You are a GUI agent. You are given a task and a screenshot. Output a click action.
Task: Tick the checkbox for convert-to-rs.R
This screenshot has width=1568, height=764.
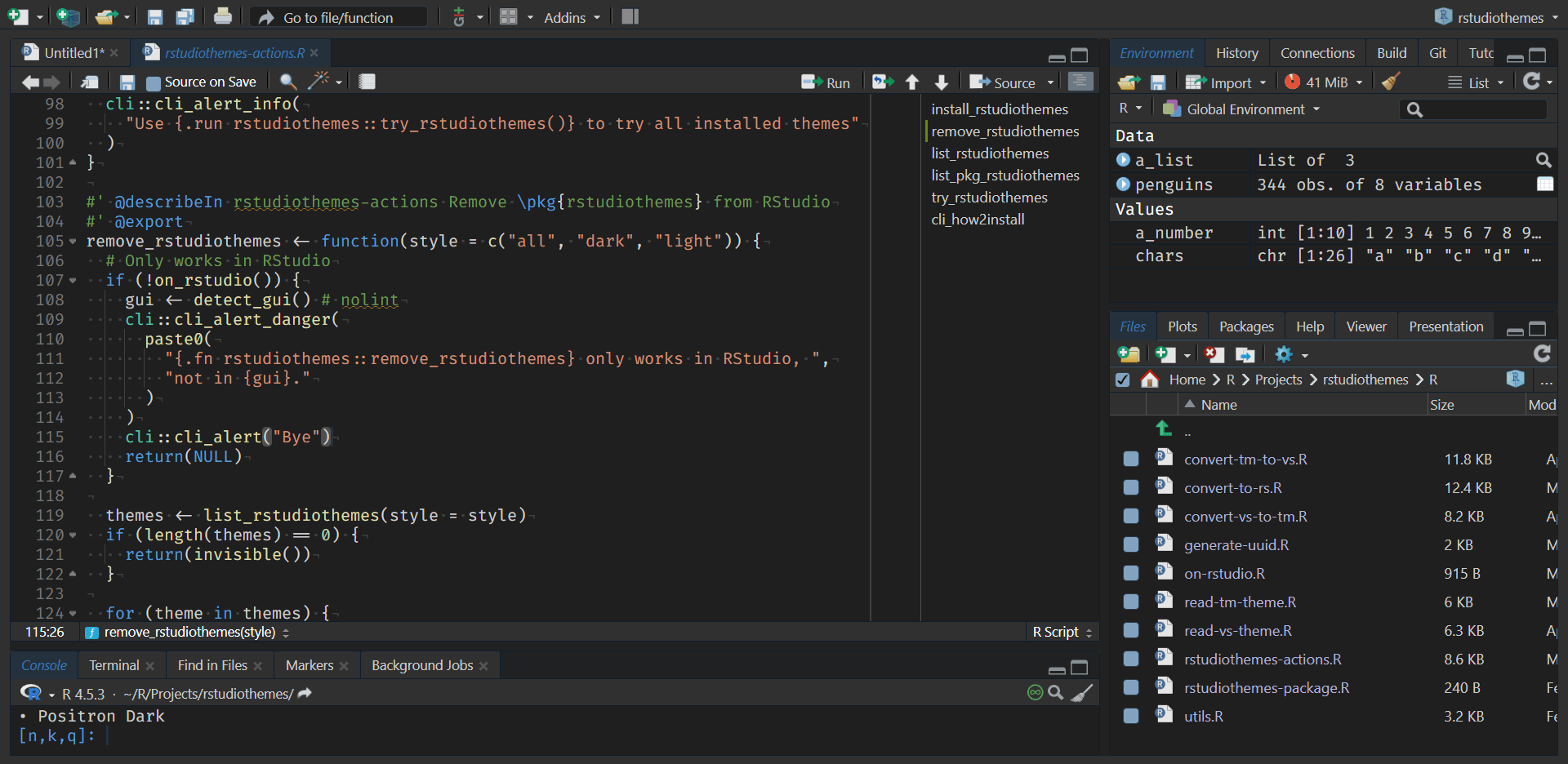click(x=1131, y=487)
